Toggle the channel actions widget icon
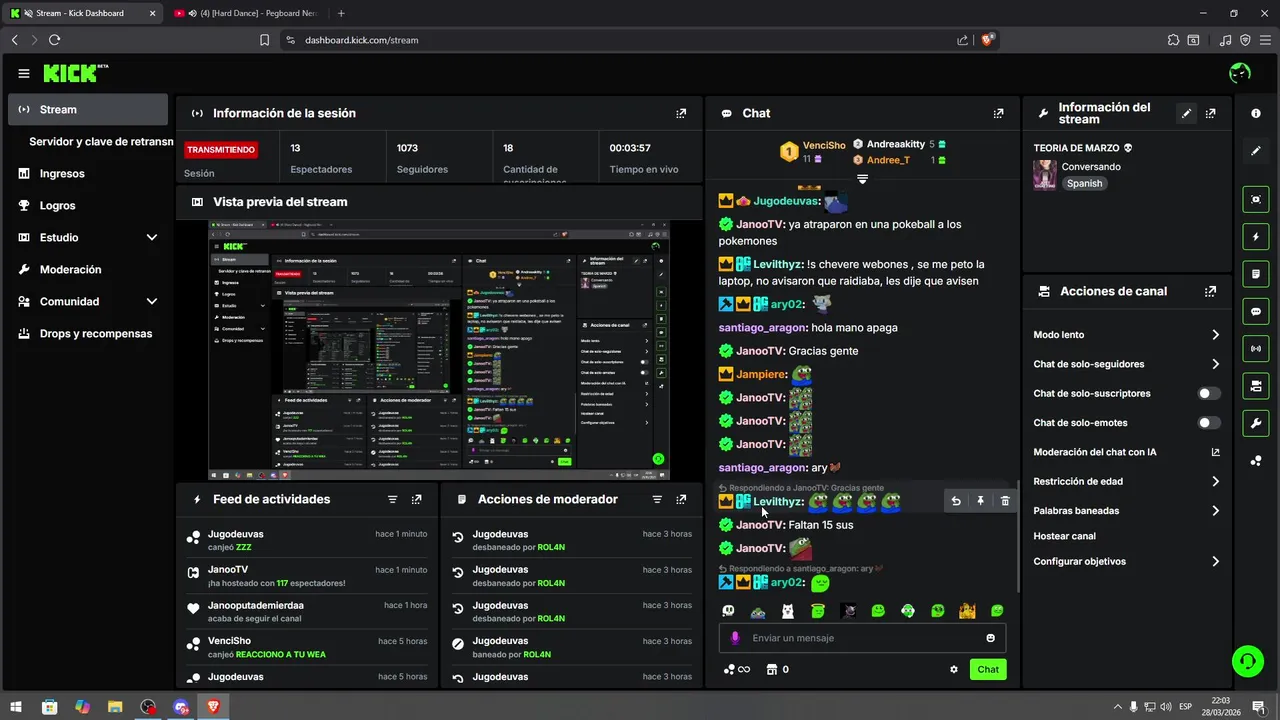 point(1256,386)
